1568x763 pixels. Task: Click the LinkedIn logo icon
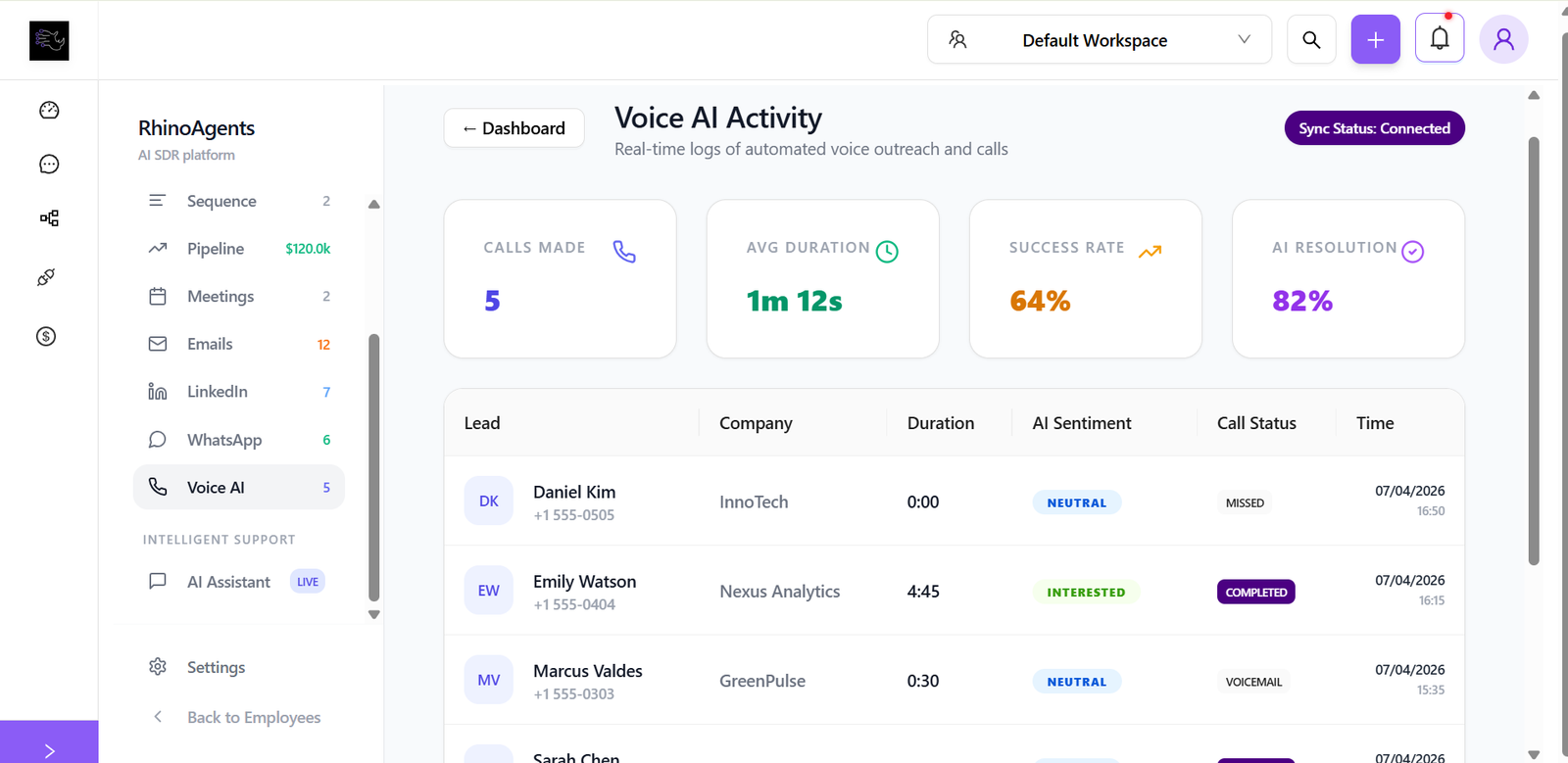tap(157, 392)
